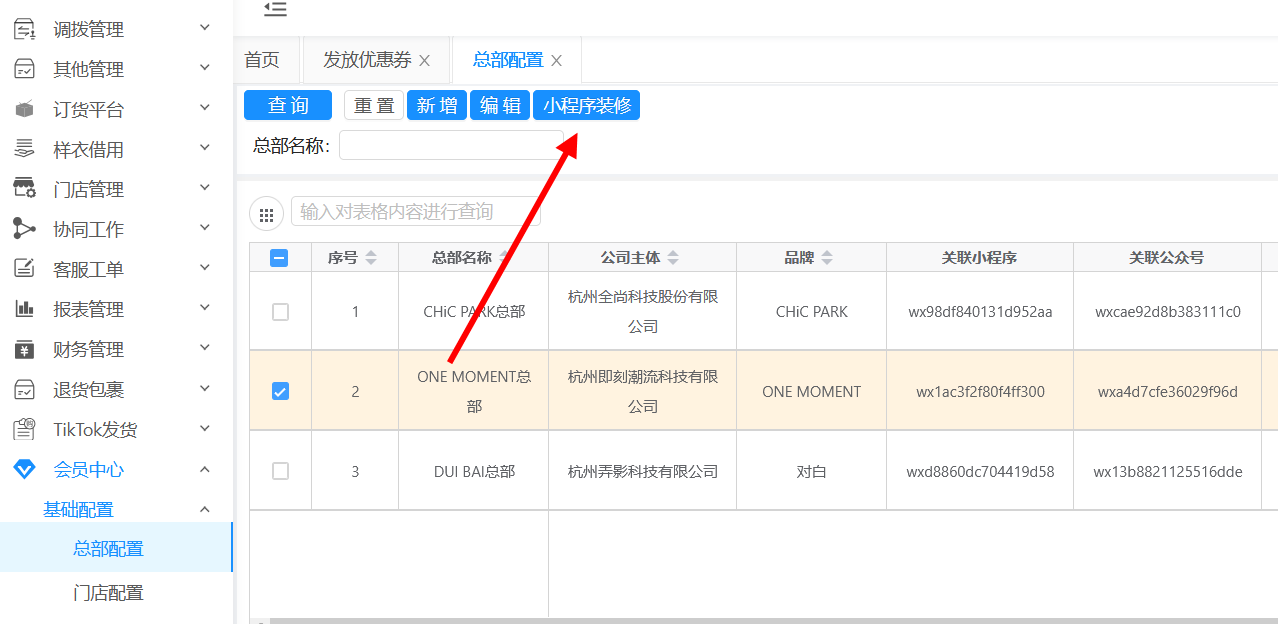Close the 发放优惠券 tab
Image resolution: width=1278 pixels, height=624 pixels.
[x=424, y=61]
